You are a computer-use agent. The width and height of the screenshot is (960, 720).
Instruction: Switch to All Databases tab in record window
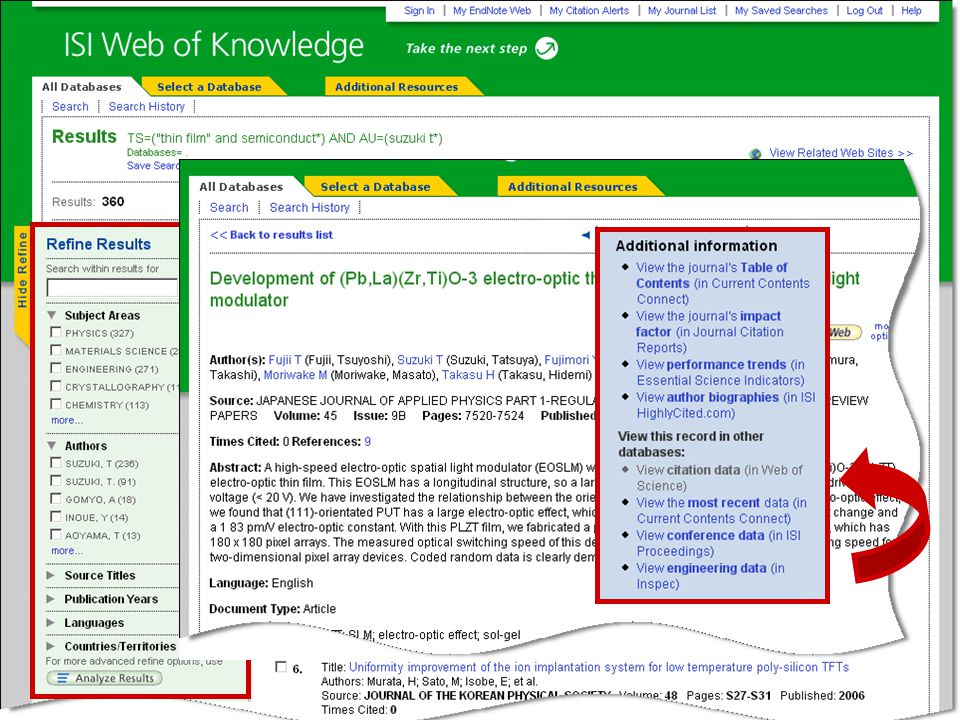coord(241,187)
